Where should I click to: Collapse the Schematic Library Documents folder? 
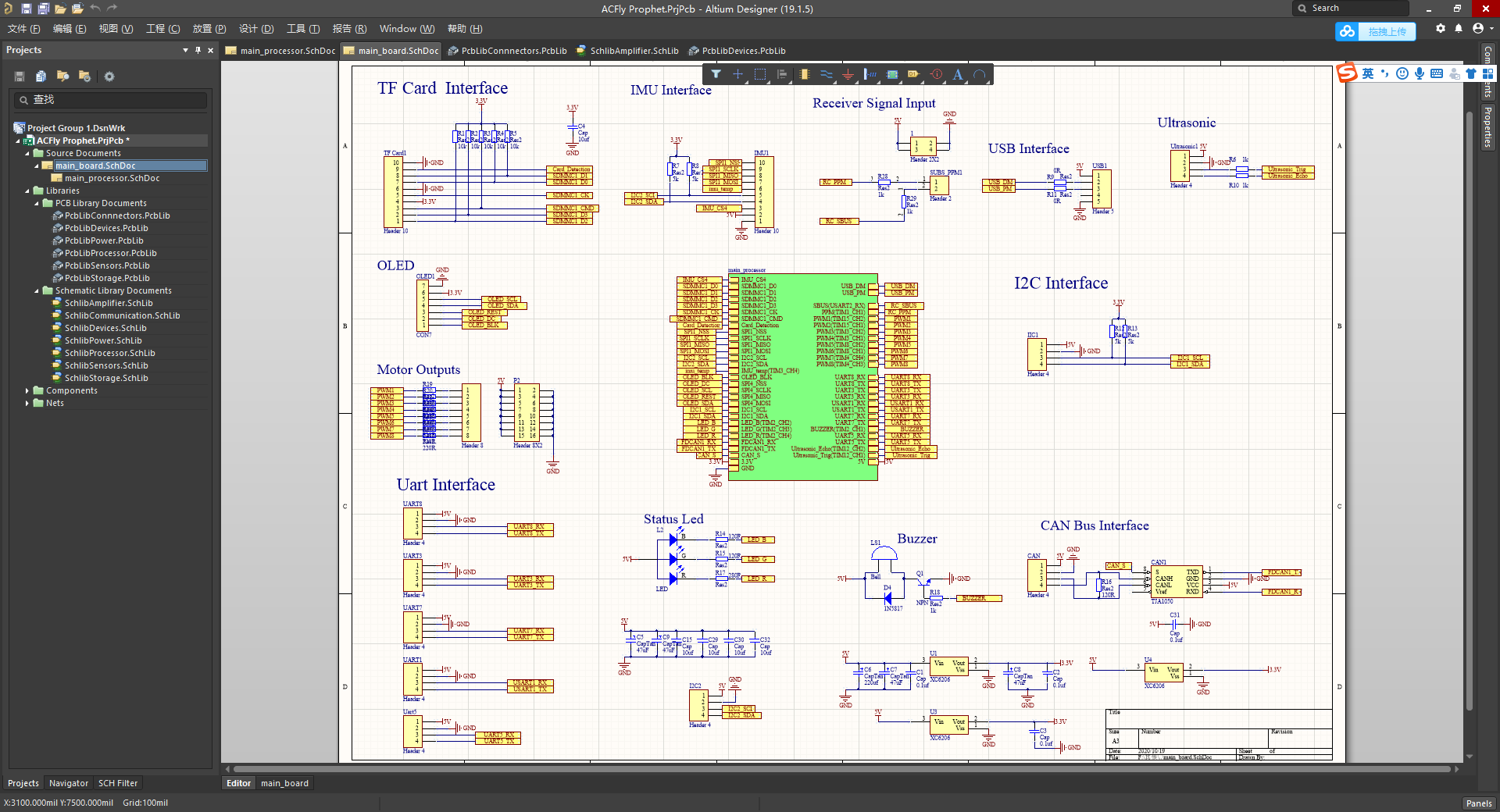point(37,290)
